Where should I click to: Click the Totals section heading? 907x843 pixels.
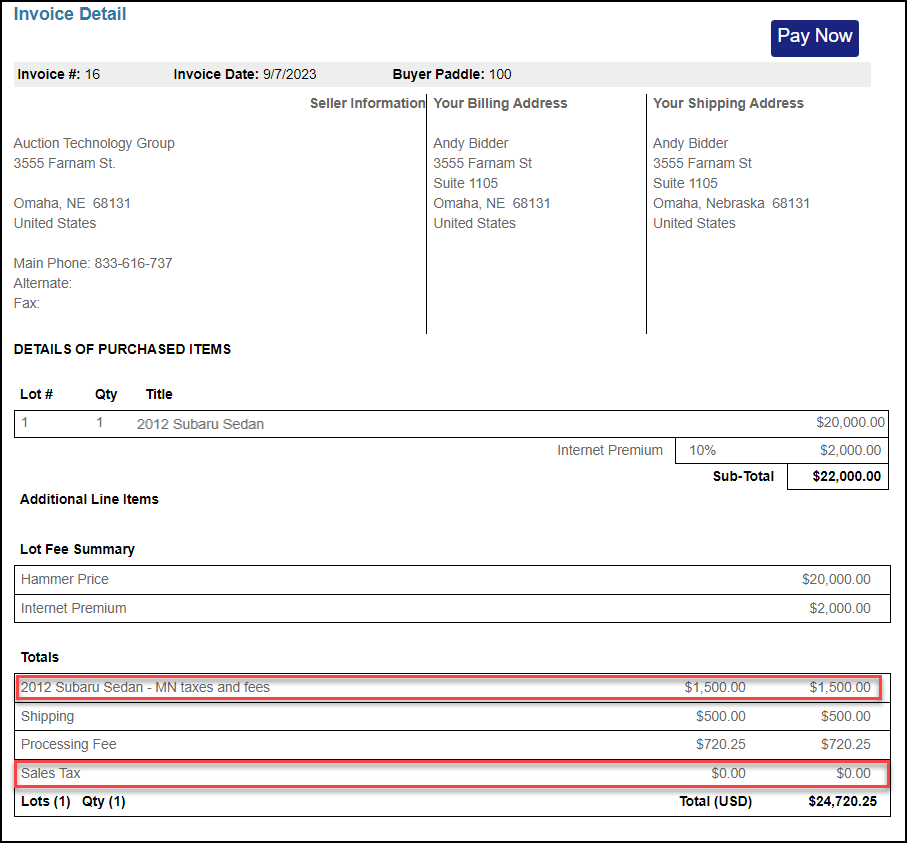(x=40, y=657)
